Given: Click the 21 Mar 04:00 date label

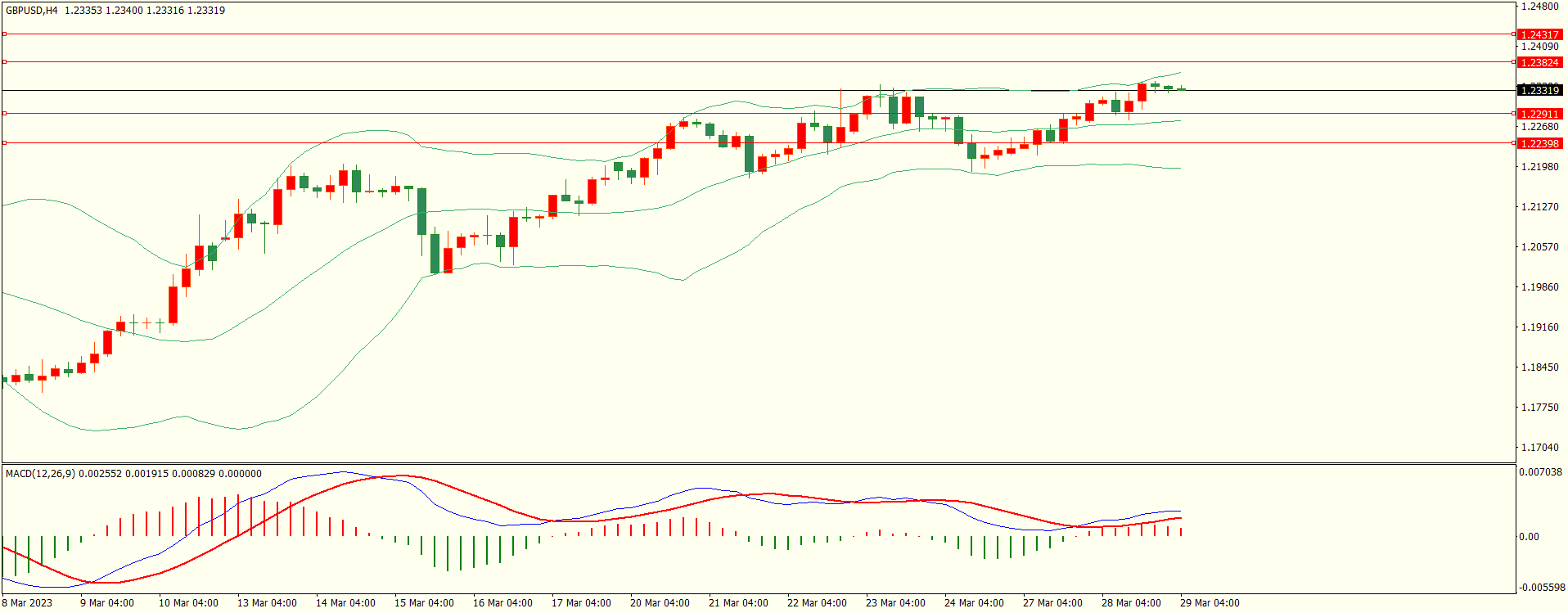Looking at the screenshot, I should pos(738,603).
